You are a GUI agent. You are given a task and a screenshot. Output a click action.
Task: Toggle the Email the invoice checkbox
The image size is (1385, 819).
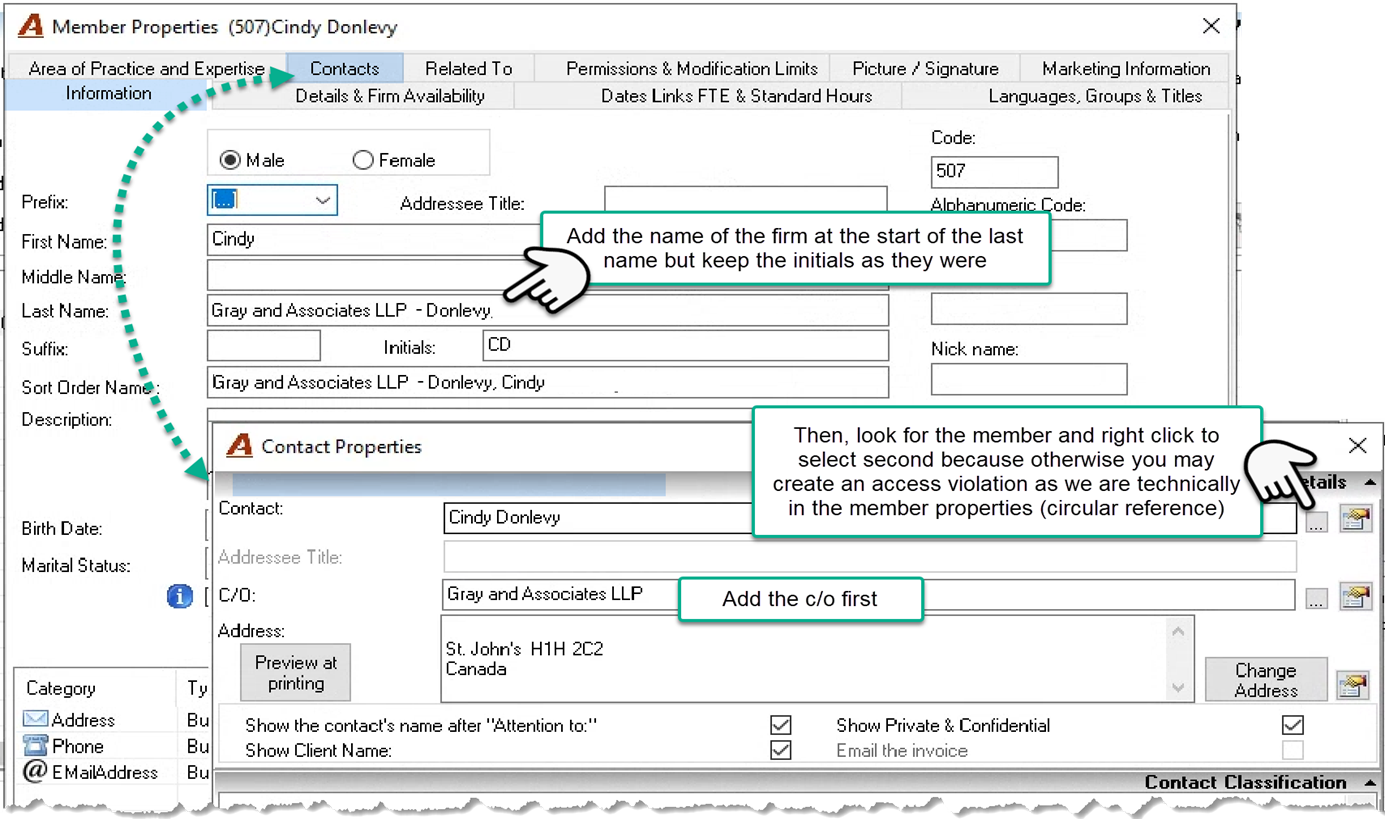click(x=1293, y=750)
